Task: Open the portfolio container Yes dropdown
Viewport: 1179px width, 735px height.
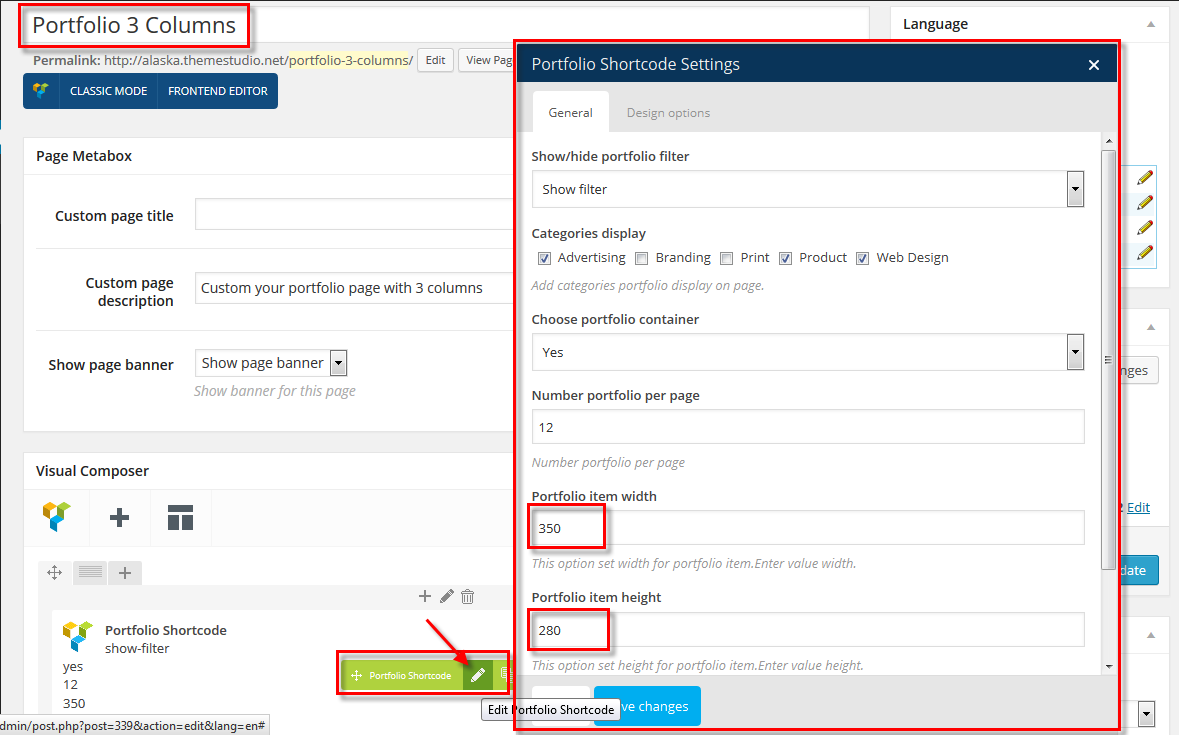Action: click(808, 352)
